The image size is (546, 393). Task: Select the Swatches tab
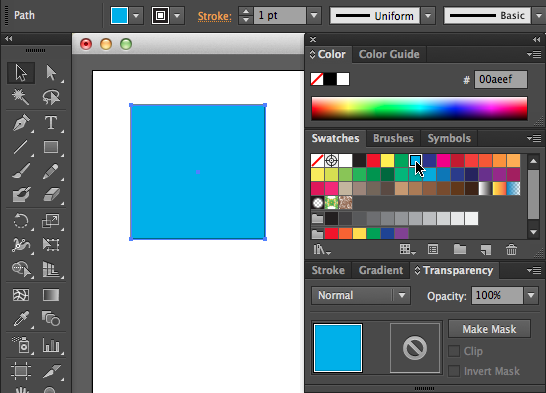point(335,138)
